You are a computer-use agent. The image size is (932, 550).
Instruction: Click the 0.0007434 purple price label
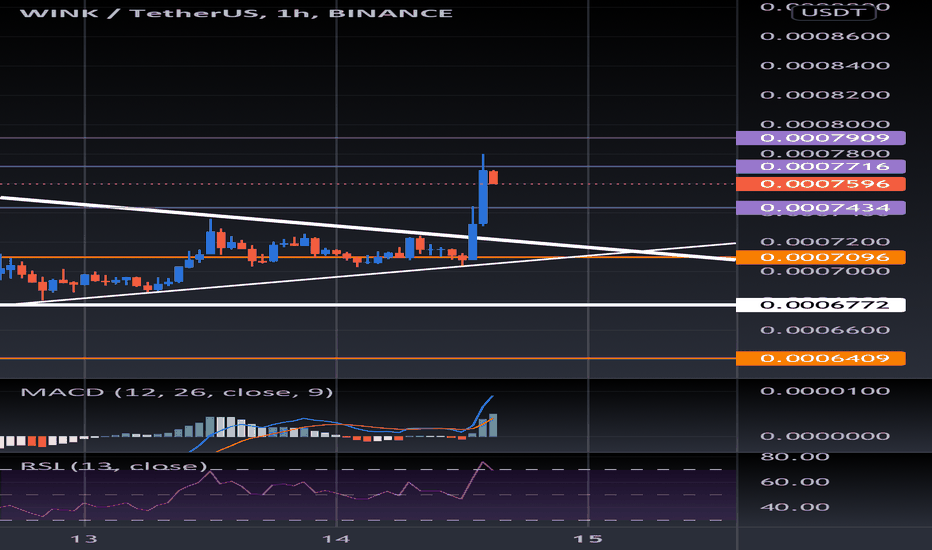click(820, 208)
